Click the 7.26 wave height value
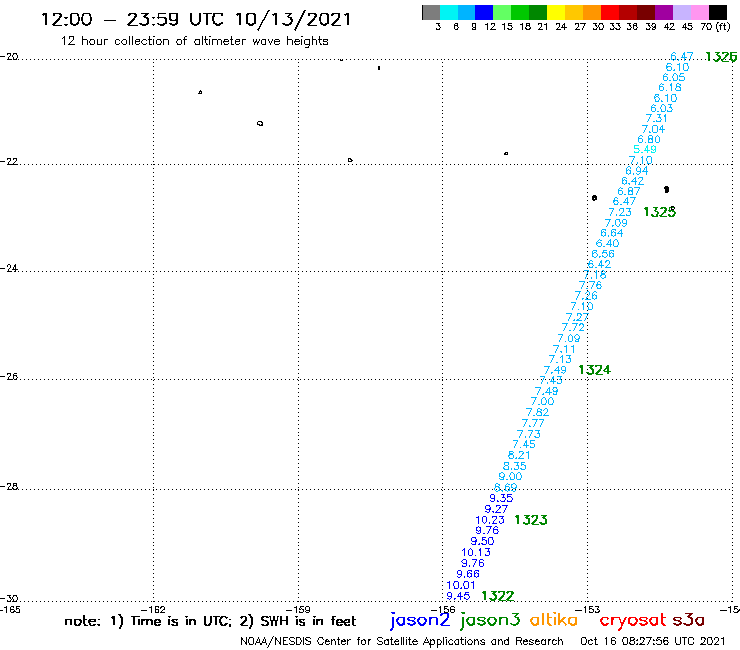The height and width of the screenshot is (650, 740). (586, 296)
